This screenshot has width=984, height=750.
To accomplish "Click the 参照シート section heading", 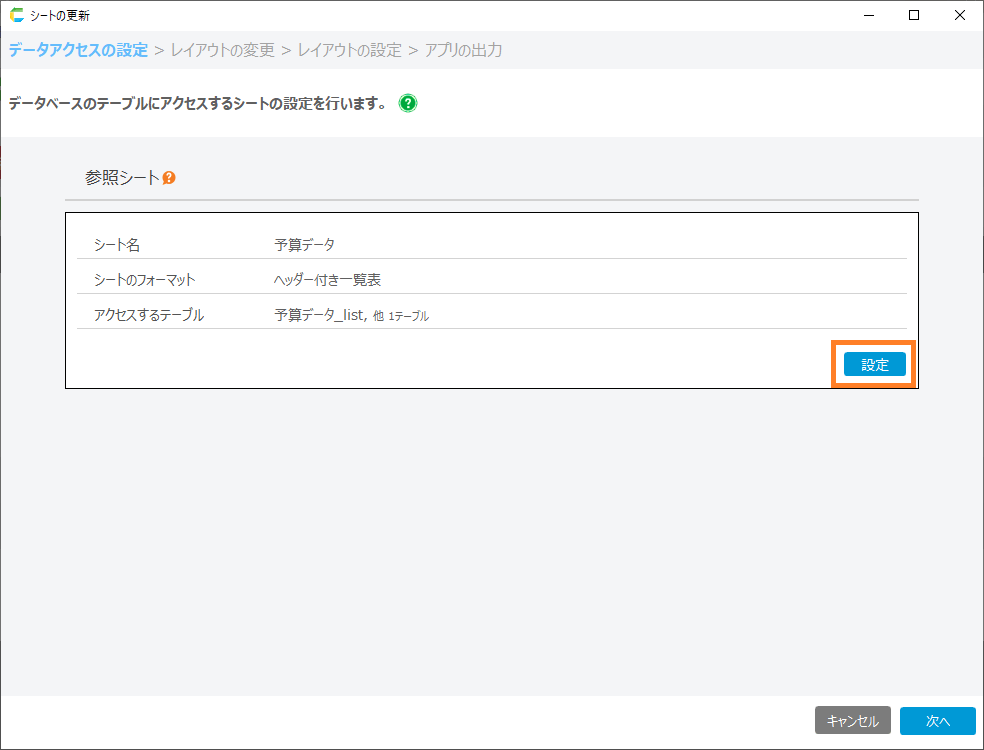I will click(x=122, y=177).
